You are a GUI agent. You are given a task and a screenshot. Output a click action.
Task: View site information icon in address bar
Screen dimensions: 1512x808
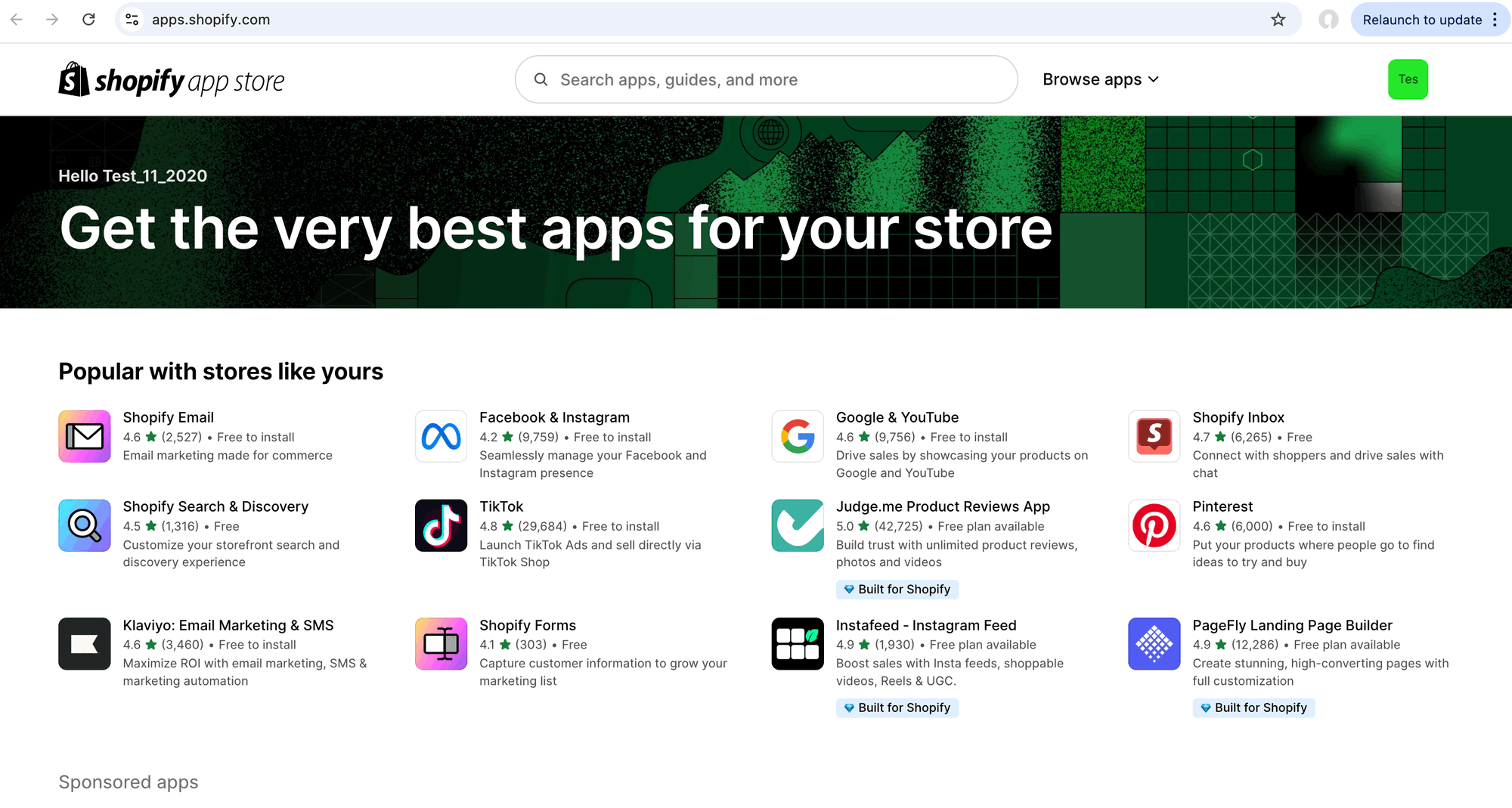point(132,20)
